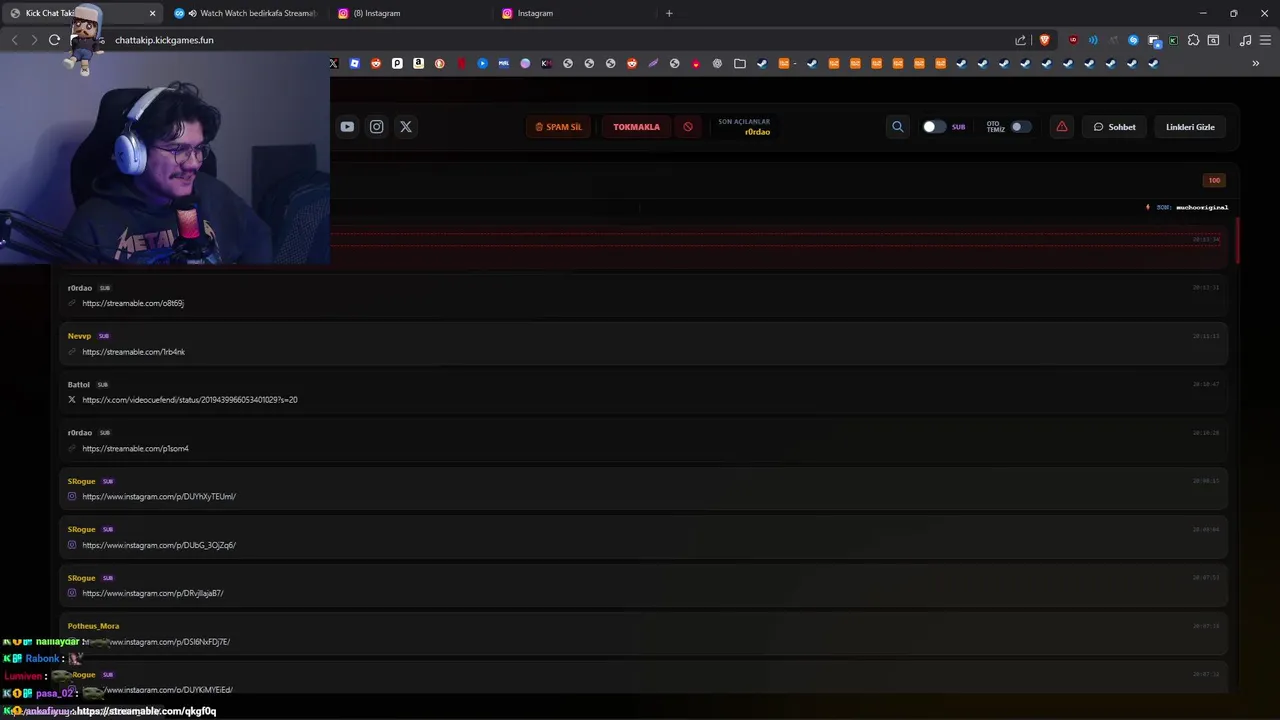1280x720 pixels.
Task: Click the red ban circle icon
Action: tap(688, 127)
